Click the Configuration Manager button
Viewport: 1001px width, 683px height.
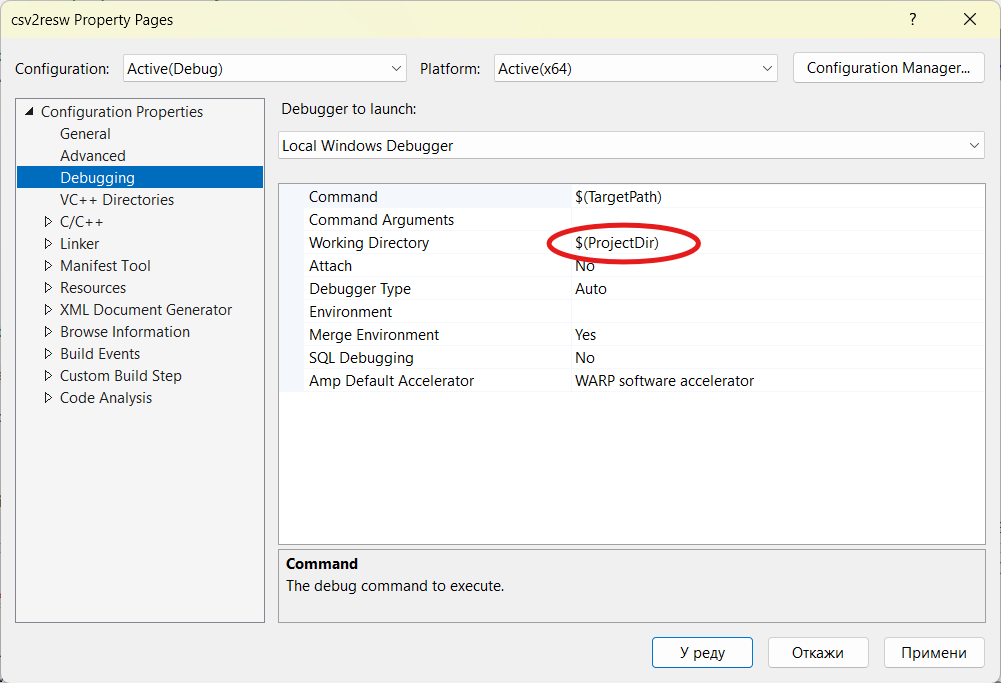888,68
